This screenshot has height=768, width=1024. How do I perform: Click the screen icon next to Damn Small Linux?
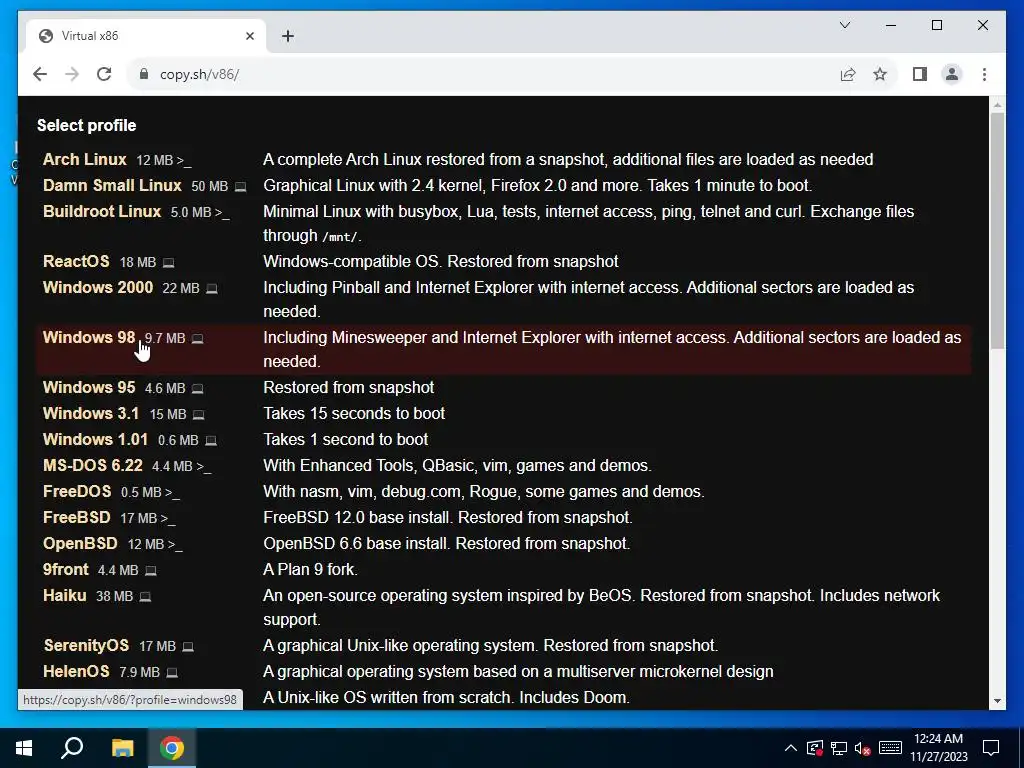point(240,187)
